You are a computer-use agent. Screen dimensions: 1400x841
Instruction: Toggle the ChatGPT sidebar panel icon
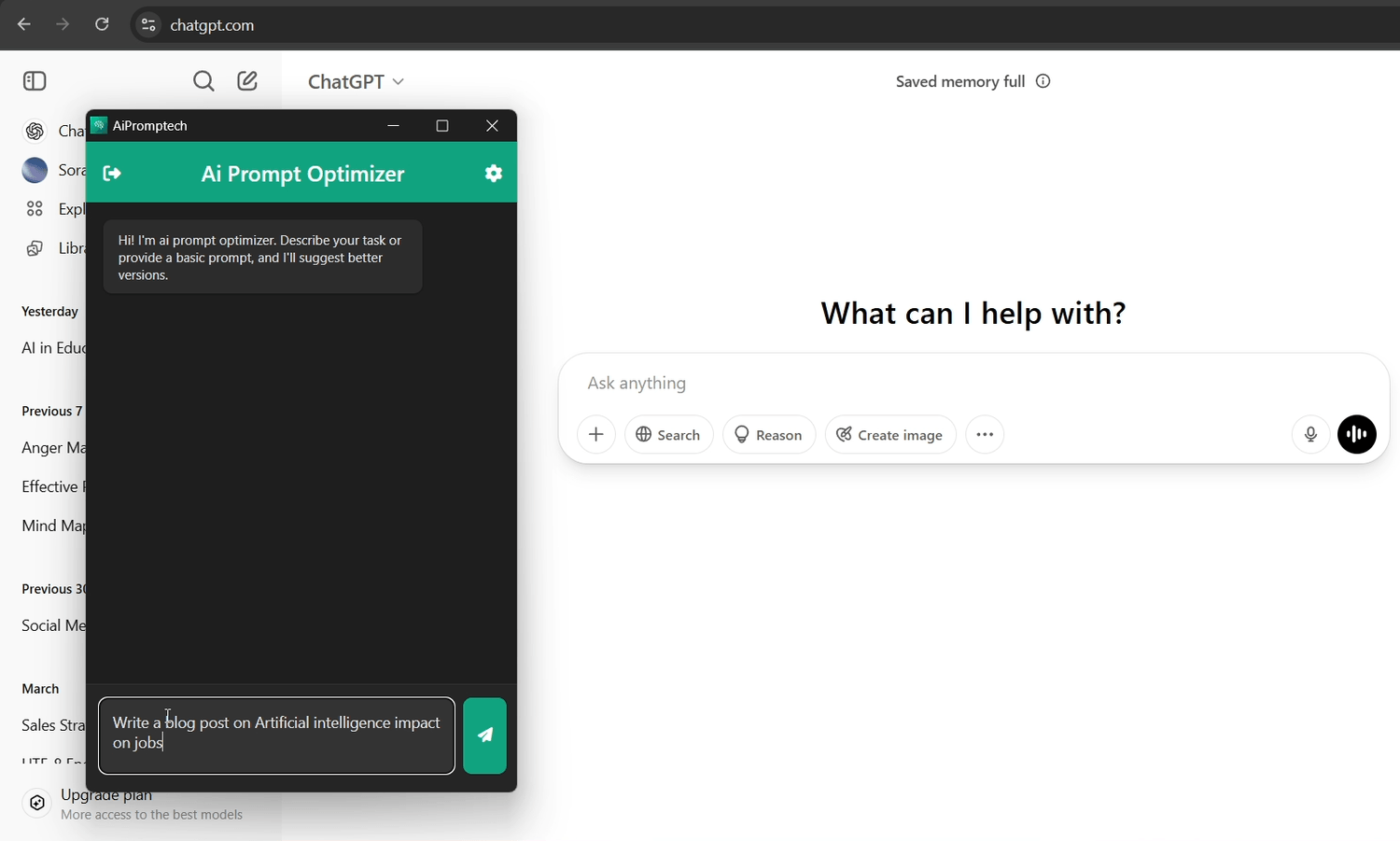pos(35,81)
